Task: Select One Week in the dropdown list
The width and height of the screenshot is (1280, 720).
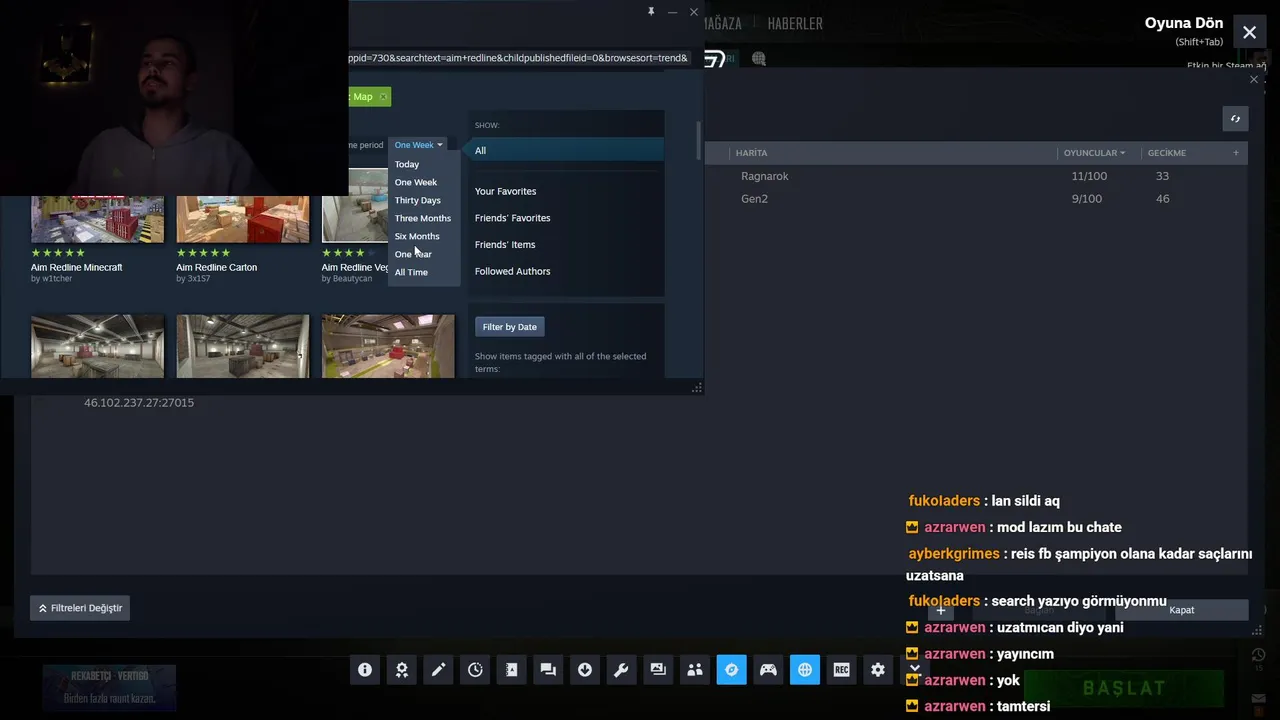Action: click(416, 182)
